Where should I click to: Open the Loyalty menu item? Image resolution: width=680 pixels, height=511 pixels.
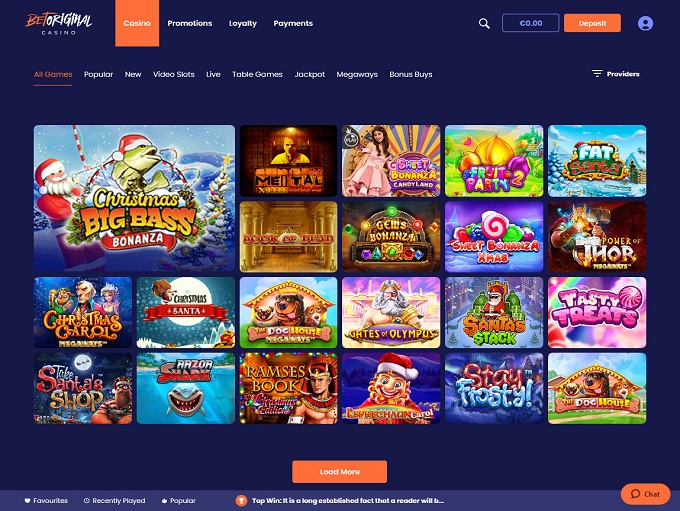coord(243,23)
